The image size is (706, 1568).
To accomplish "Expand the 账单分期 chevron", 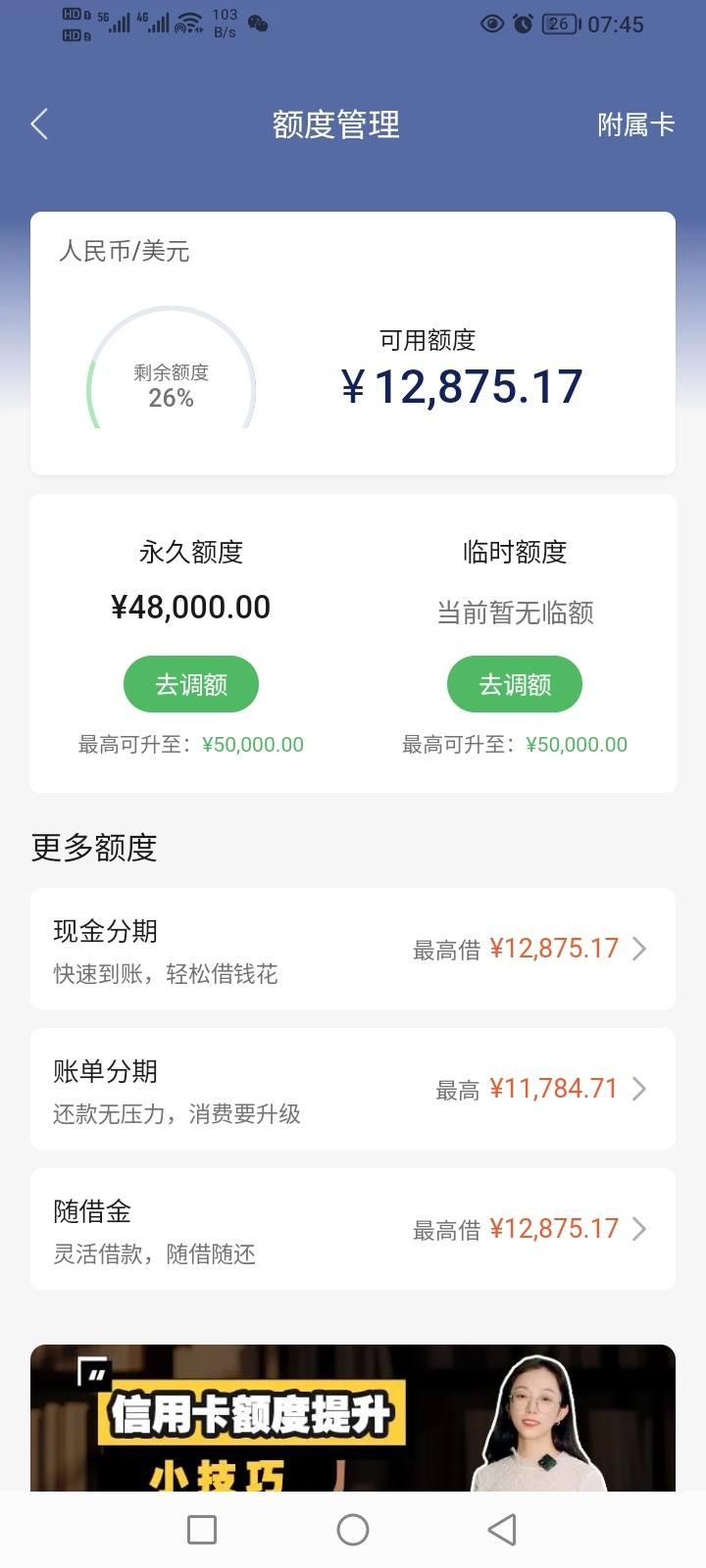I will coord(639,1089).
